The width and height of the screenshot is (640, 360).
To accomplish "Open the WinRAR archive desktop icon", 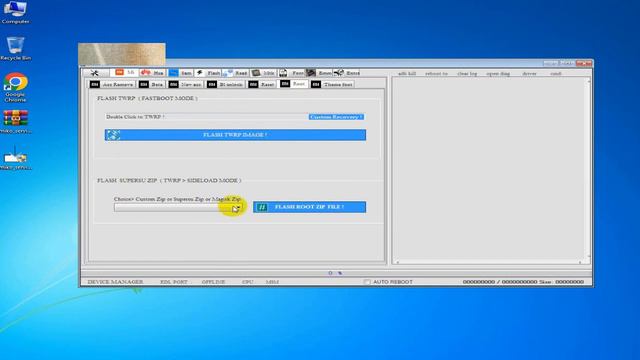I will (16, 122).
